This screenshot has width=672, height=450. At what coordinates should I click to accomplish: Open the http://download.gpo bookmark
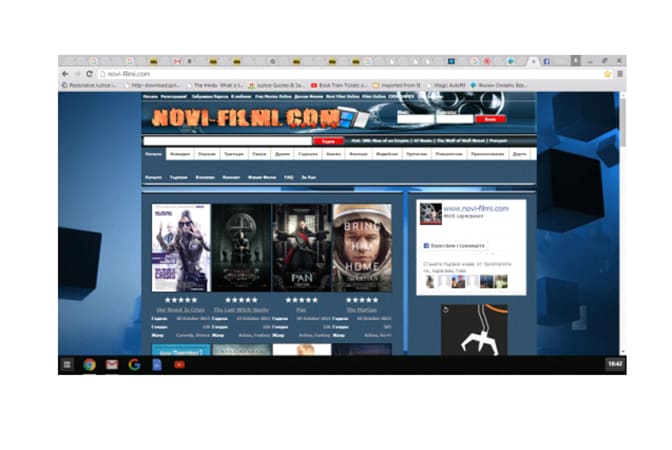(x=152, y=85)
